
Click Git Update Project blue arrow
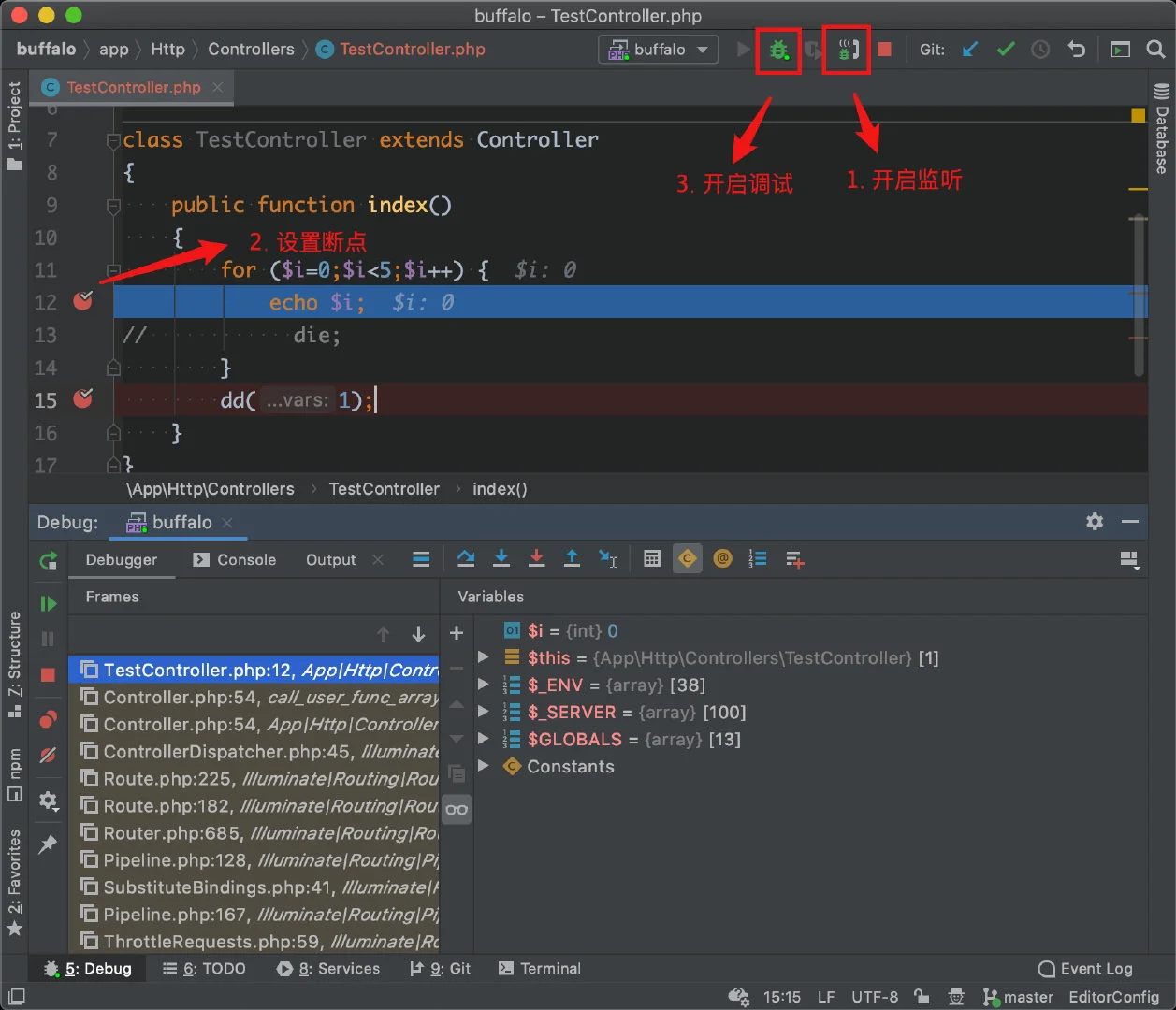click(x=970, y=50)
